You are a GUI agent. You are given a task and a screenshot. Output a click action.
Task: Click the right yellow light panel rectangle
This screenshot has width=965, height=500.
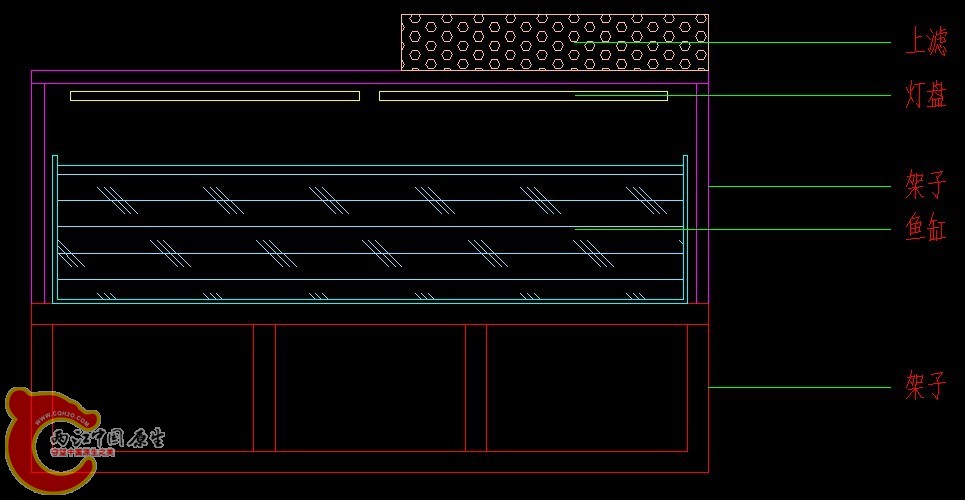(523, 95)
